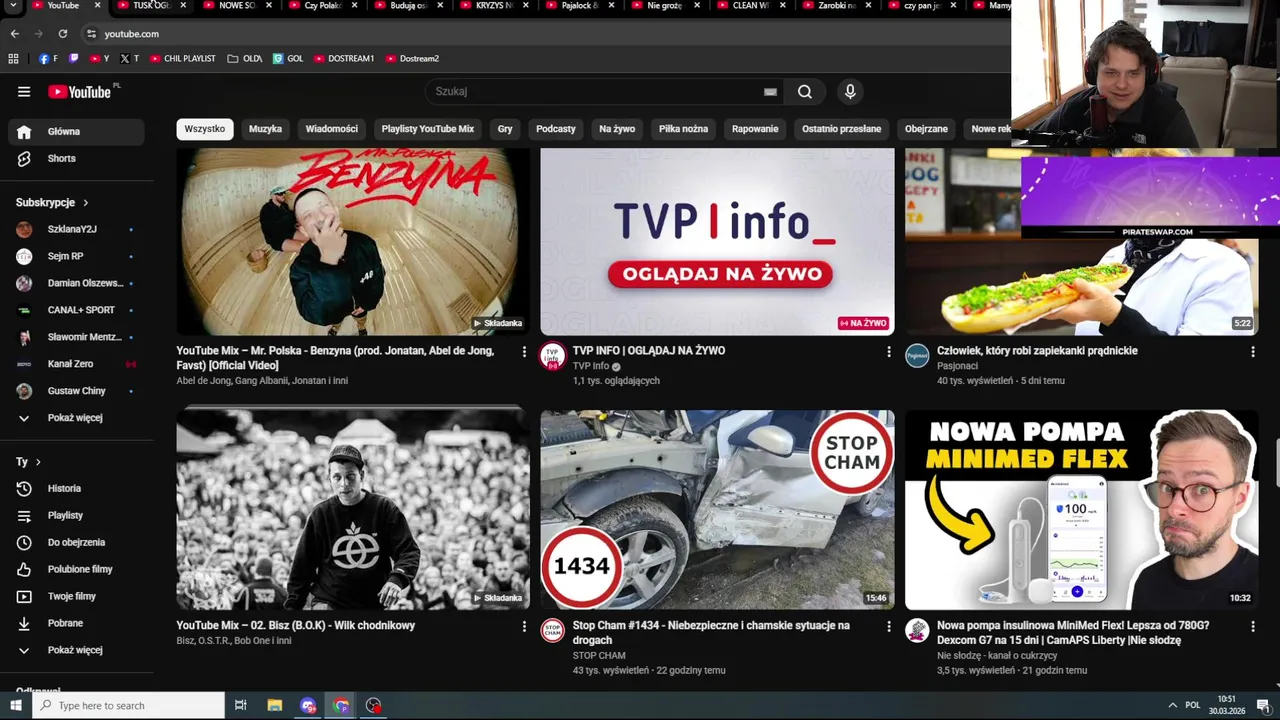1280x720 pixels.
Task: Select Playlisty YouTube Mix chip
Action: pyautogui.click(x=428, y=129)
